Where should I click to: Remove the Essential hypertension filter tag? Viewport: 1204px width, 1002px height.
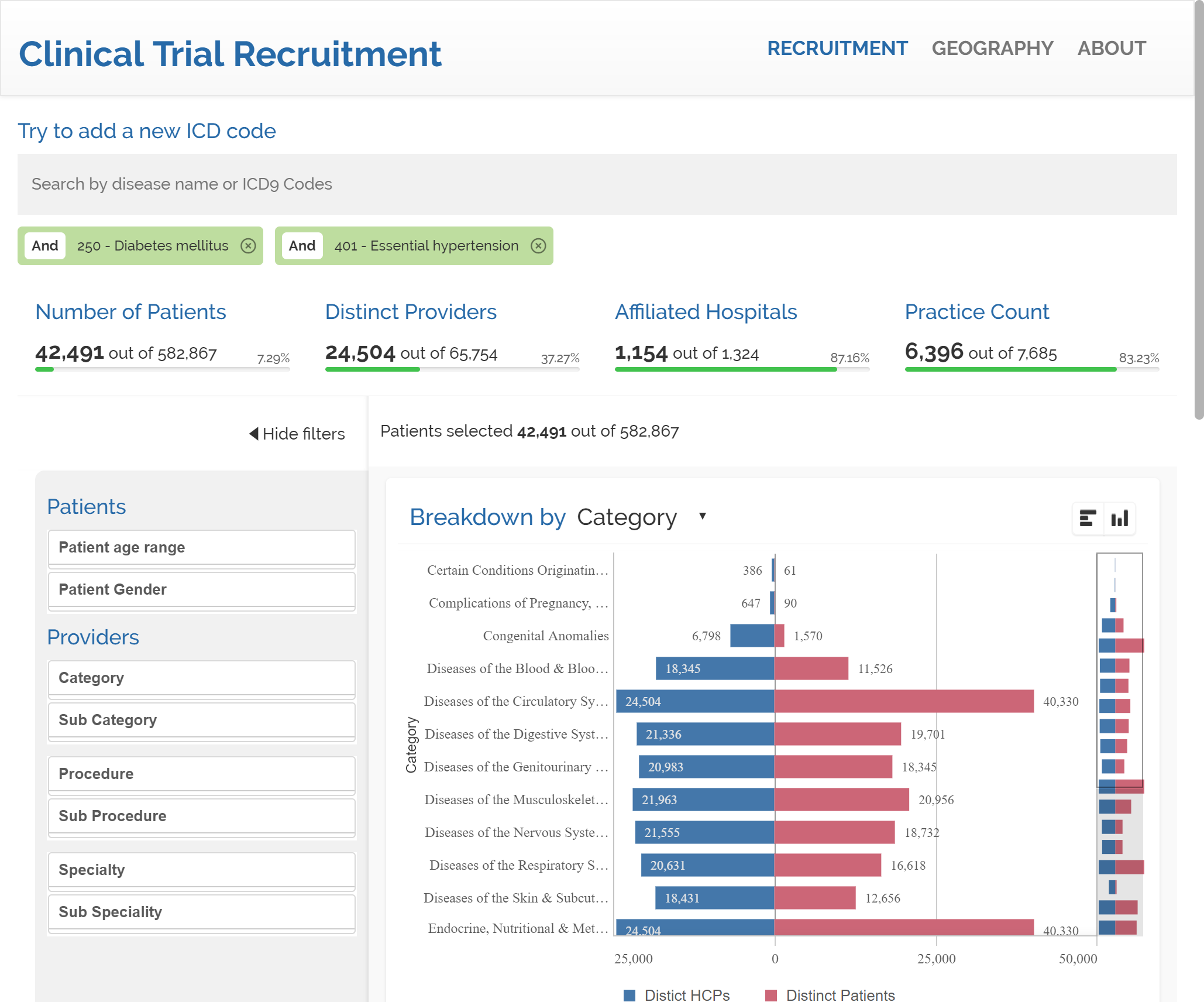coord(538,246)
